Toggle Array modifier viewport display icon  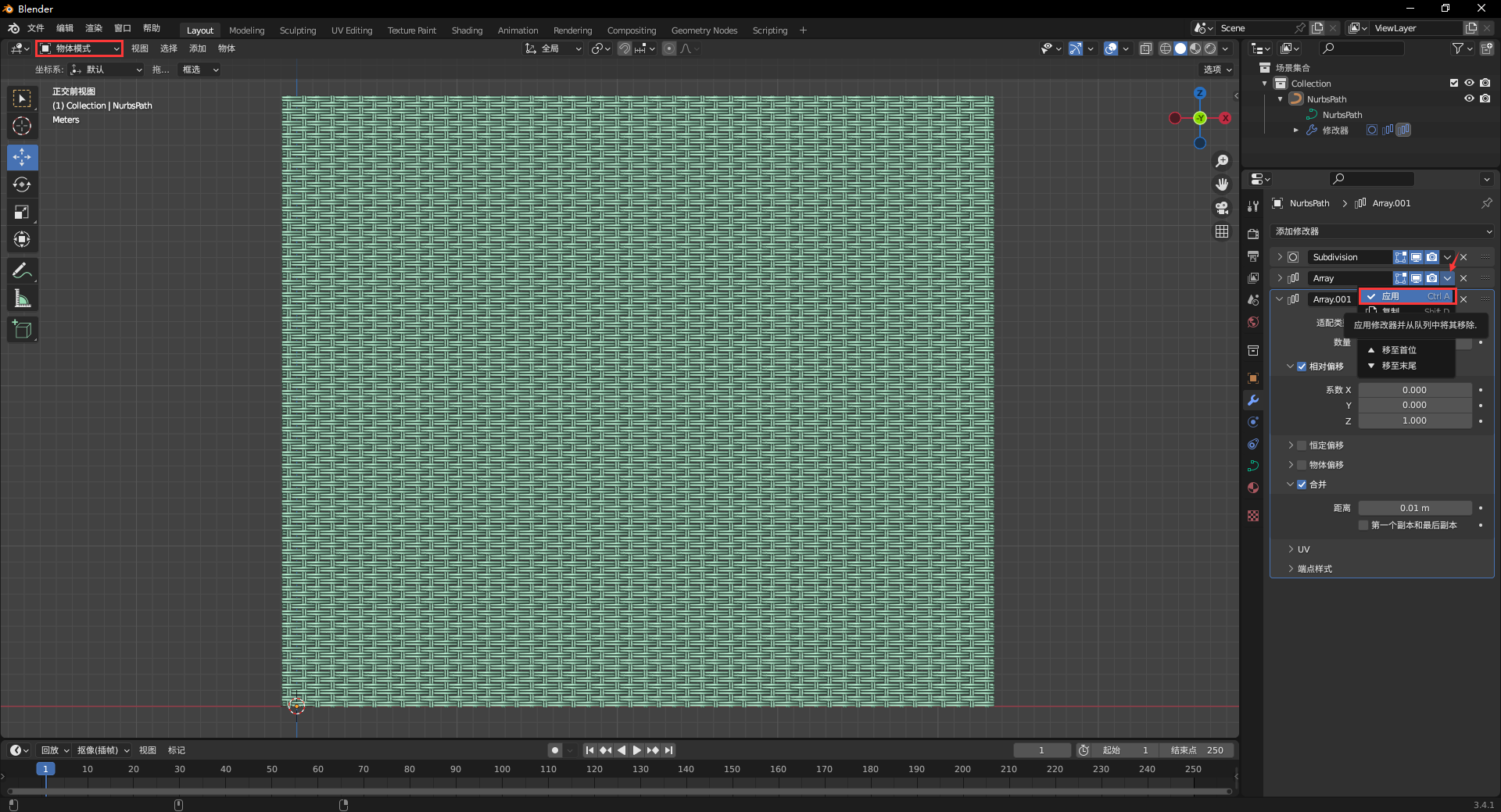pyautogui.click(x=1416, y=278)
